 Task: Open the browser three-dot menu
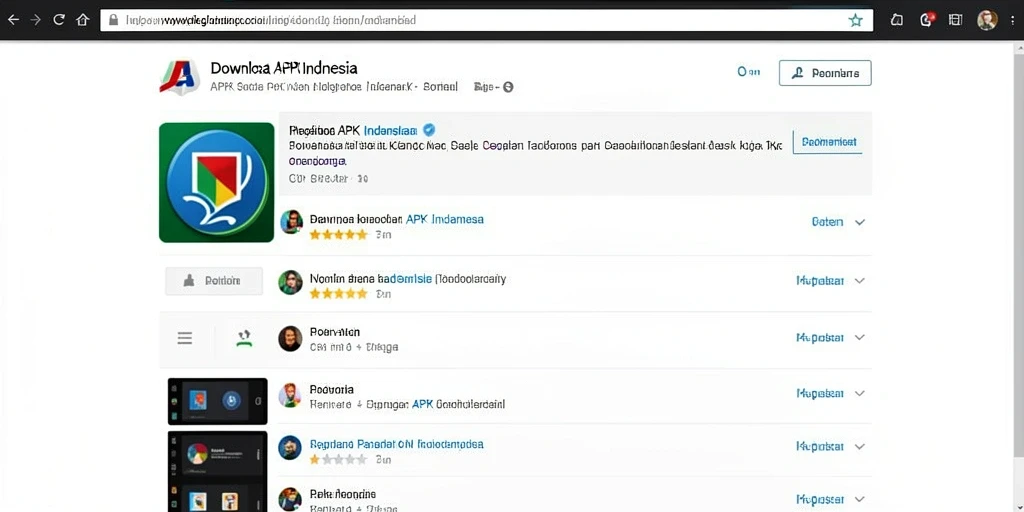[x=1012, y=20]
